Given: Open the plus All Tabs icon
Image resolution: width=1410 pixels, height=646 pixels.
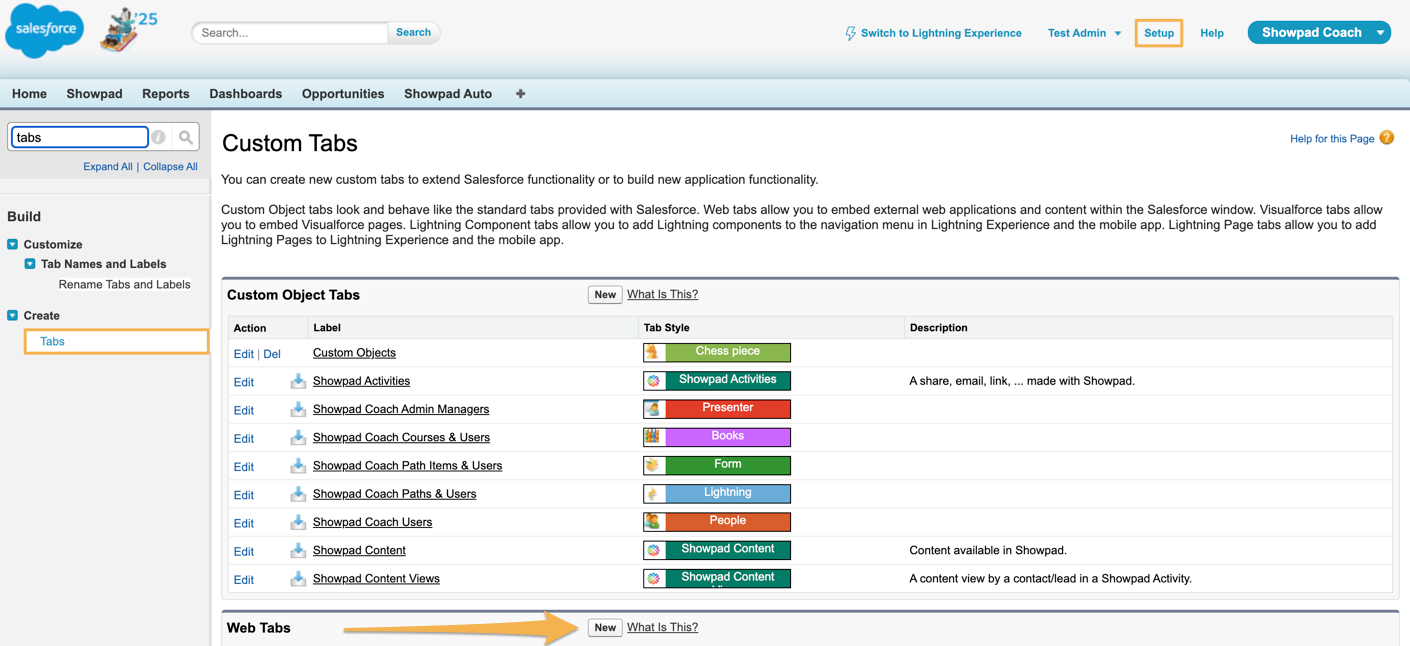Looking at the screenshot, I should [520, 94].
